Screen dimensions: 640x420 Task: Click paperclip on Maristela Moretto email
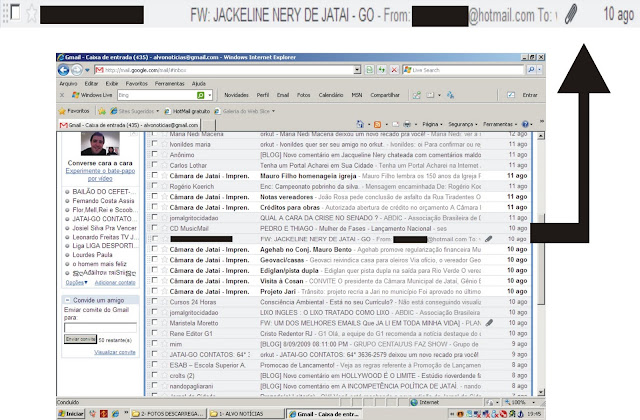pyautogui.click(x=489, y=323)
